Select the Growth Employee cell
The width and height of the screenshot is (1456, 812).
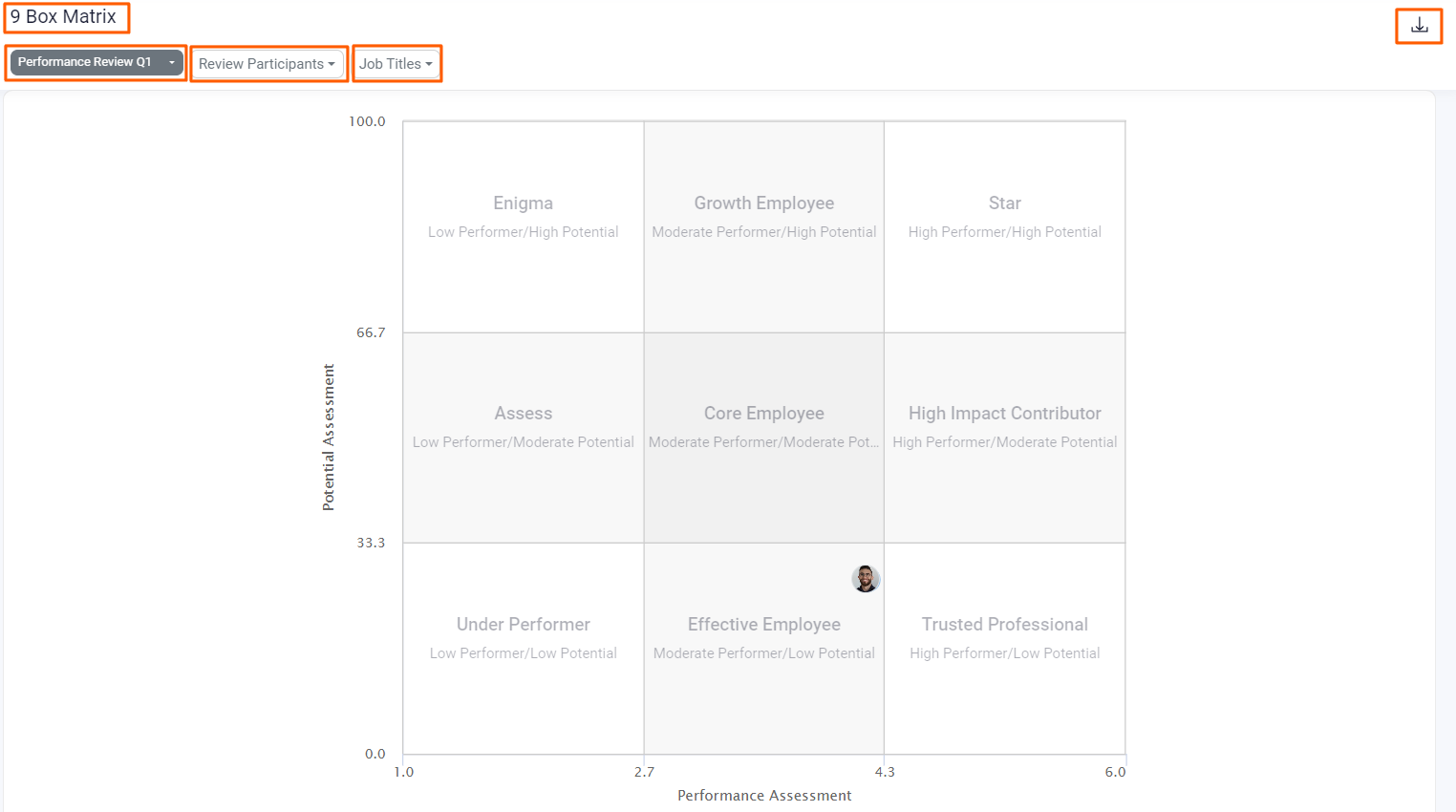point(763,224)
